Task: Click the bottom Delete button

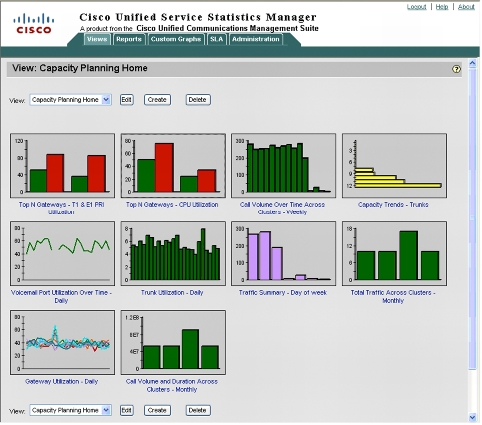Action: [x=198, y=410]
